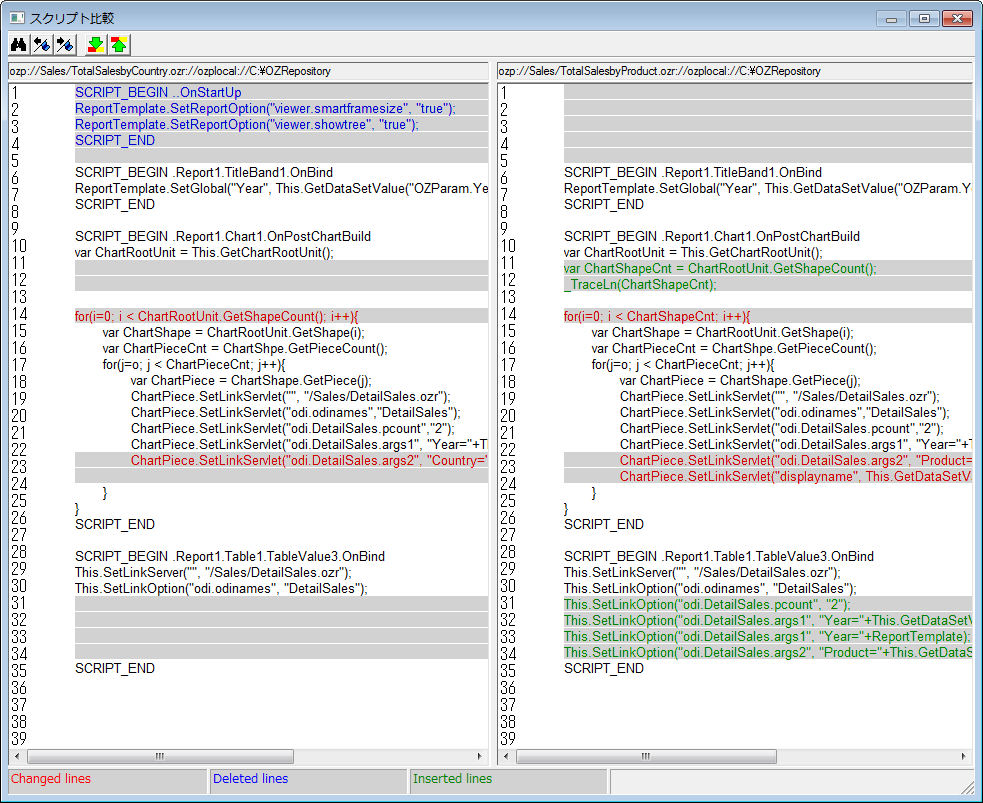The width and height of the screenshot is (983, 803).
Task: Click the green 'Inserted lines' legend label
Action: coord(452,779)
